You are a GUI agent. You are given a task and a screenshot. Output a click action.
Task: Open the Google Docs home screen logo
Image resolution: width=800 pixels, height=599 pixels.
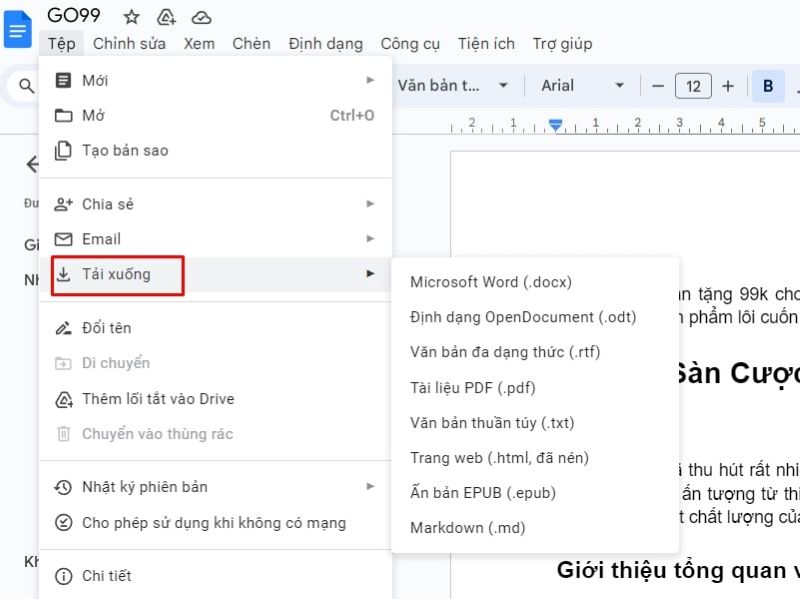tap(16, 28)
